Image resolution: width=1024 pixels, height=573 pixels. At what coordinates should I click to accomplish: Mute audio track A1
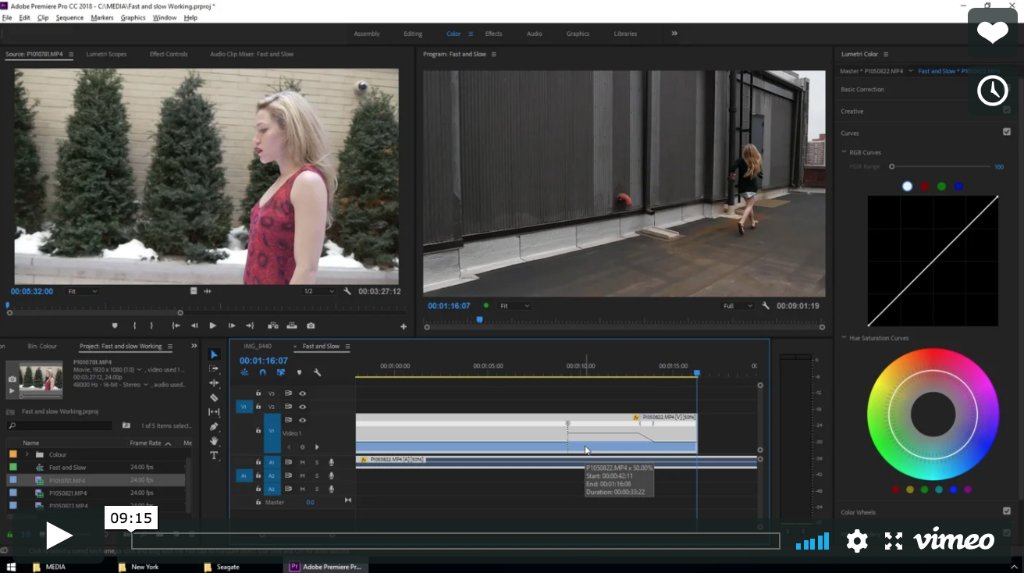click(x=302, y=462)
